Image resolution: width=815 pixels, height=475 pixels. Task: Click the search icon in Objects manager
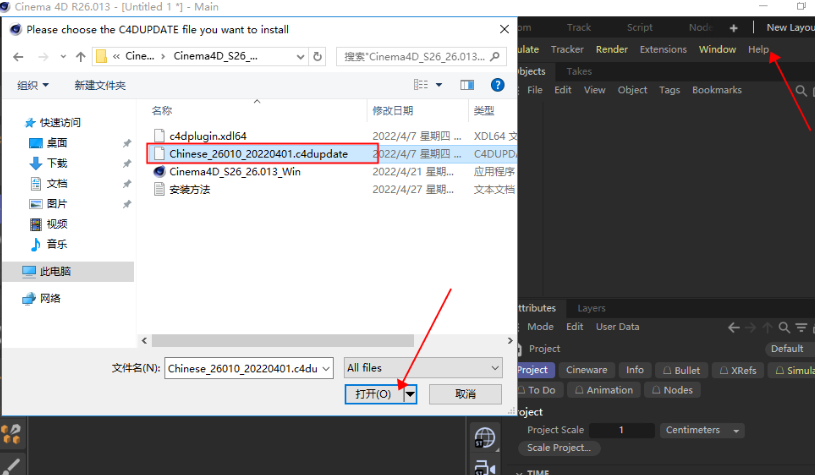pos(801,90)
